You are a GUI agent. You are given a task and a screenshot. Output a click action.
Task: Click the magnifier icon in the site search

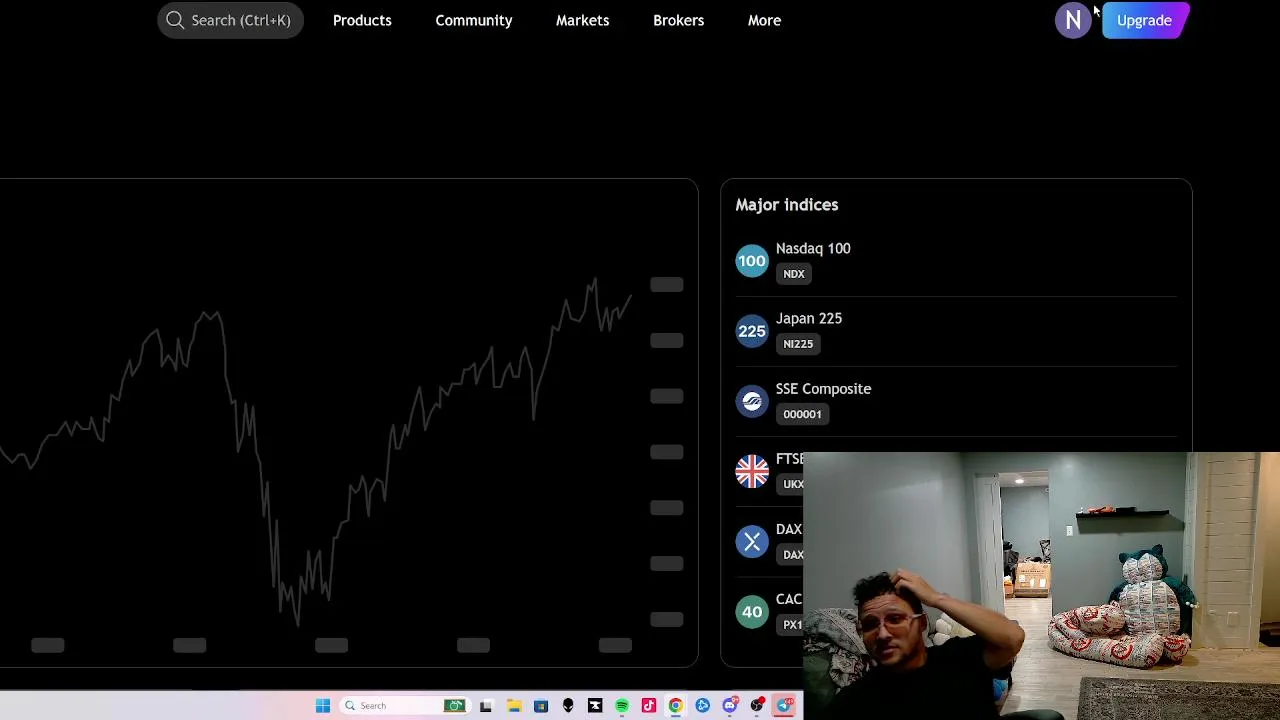(175, 20)
